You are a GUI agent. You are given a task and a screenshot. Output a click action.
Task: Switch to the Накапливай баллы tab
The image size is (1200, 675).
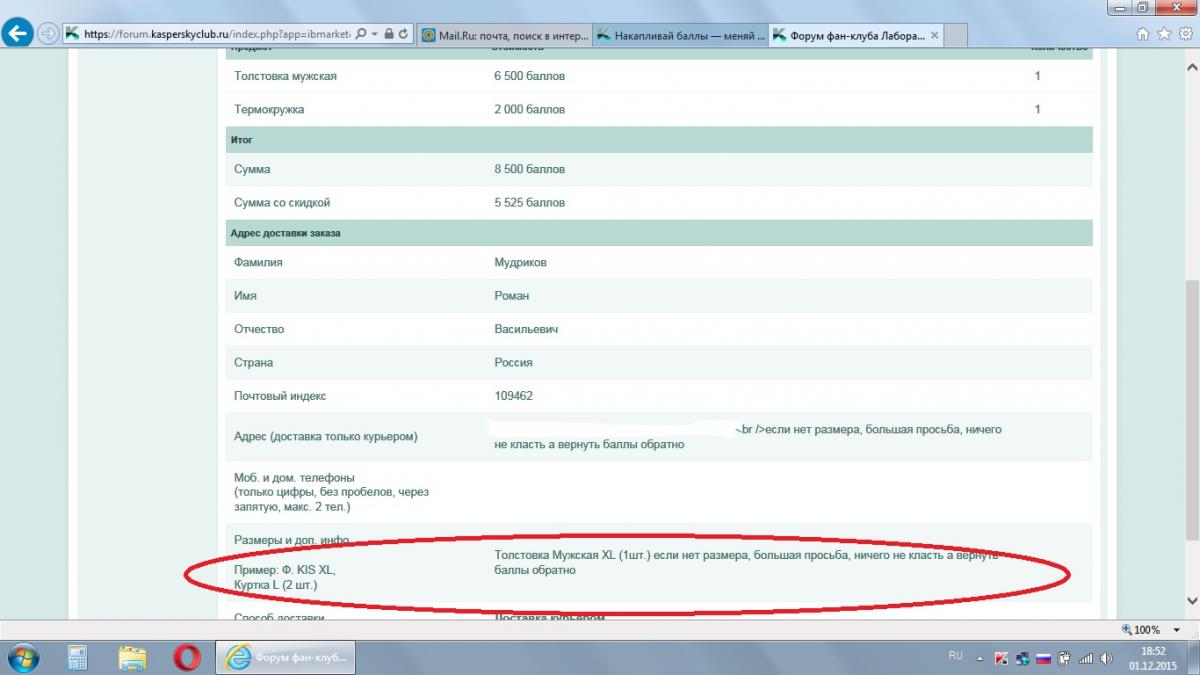click(681, 35)
